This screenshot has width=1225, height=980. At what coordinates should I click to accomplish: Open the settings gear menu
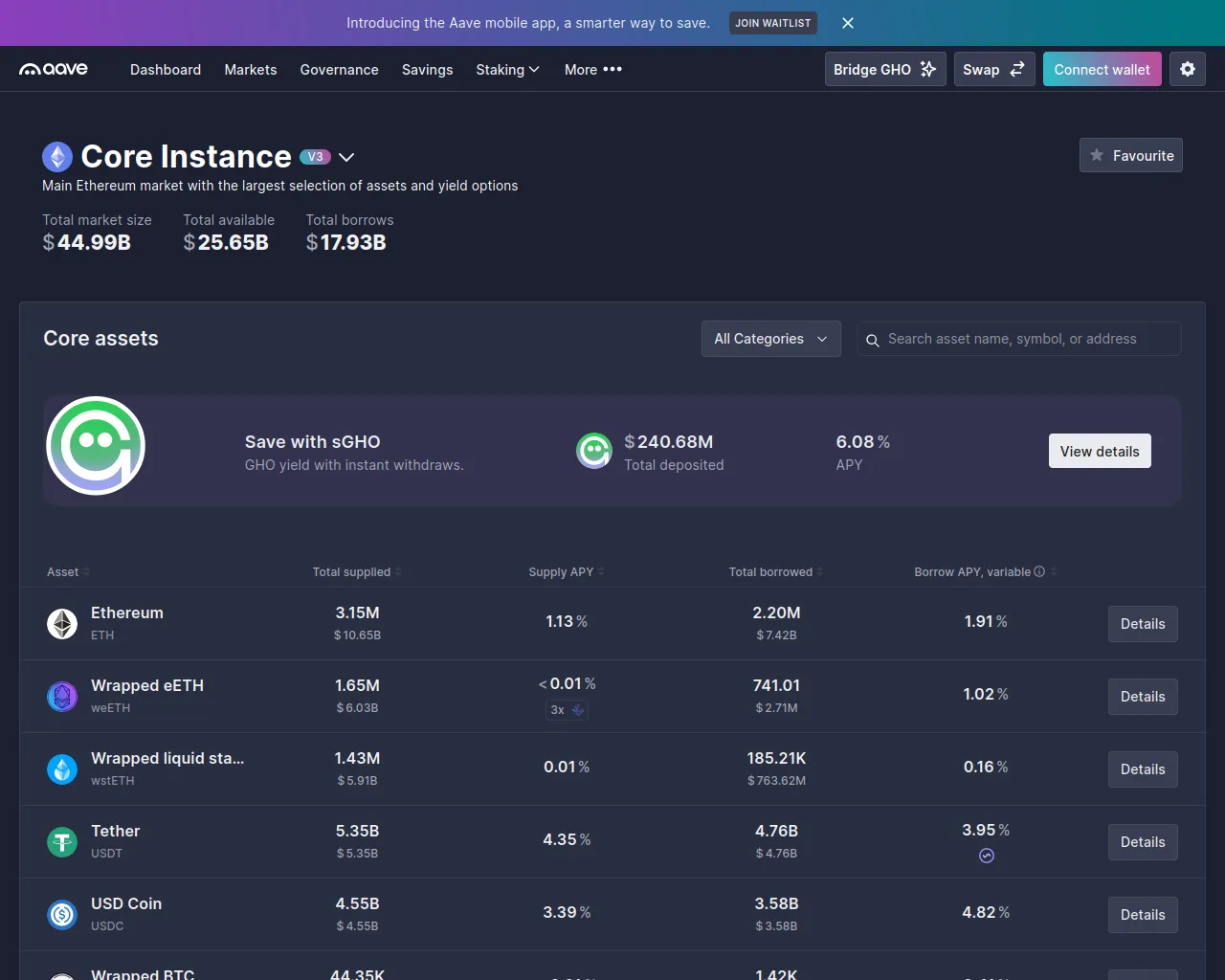coord(1188,69)
